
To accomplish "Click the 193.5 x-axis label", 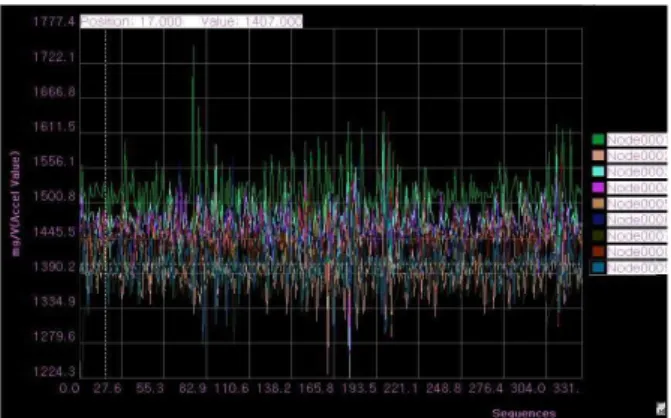I will click(x=359, y=388).
